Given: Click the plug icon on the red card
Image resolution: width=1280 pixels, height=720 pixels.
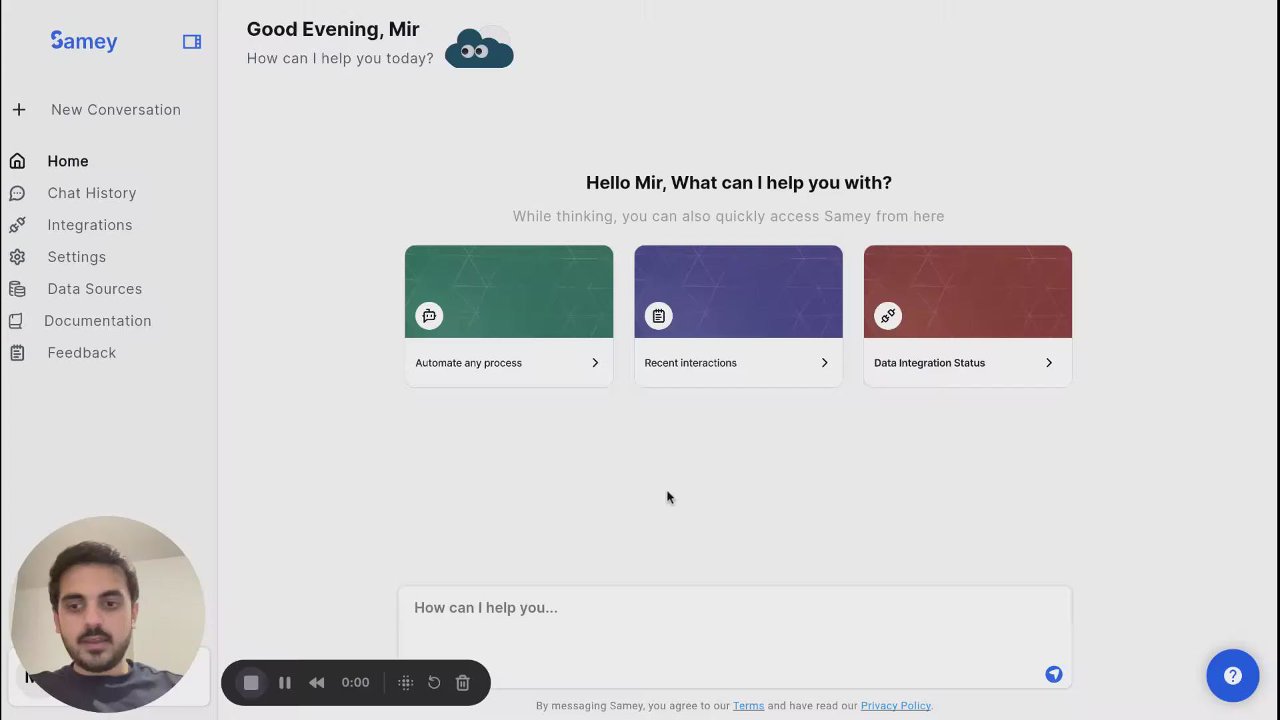Looking at the screenshot, I should click(x=888, y=316).
